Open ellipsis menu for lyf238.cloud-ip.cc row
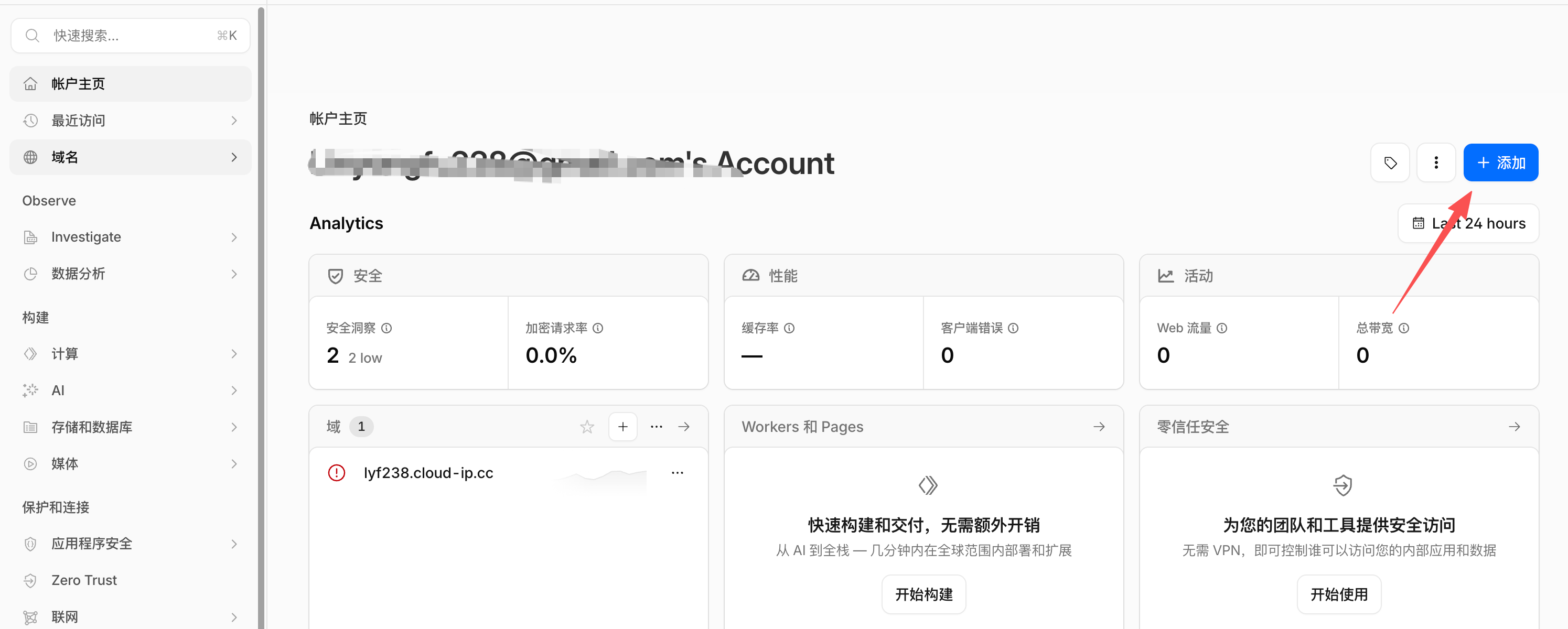The width and height of the screenshot is (1568, 629). [678, 473]
